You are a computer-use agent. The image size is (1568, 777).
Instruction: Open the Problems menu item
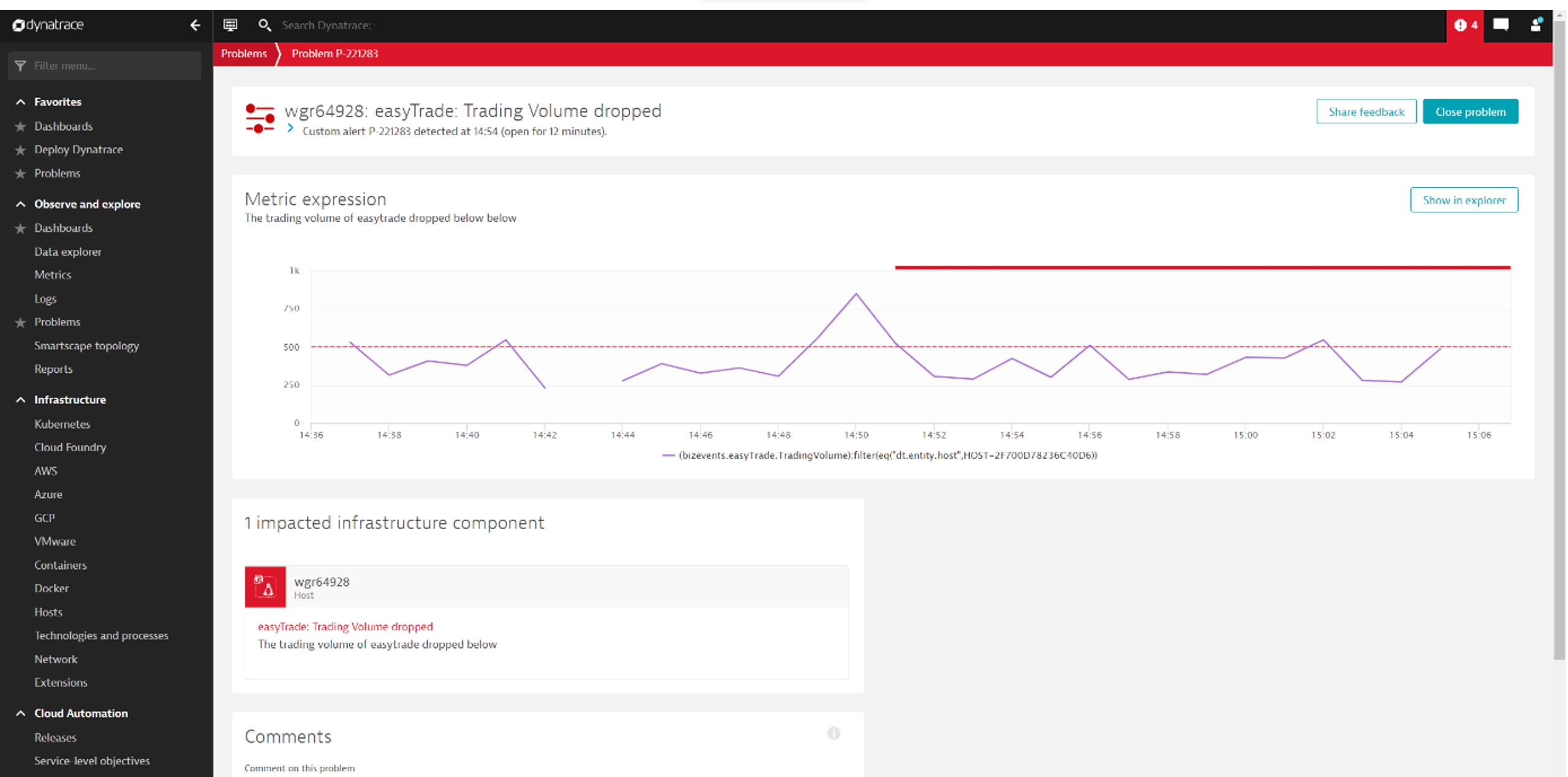(x=57, y=322)
